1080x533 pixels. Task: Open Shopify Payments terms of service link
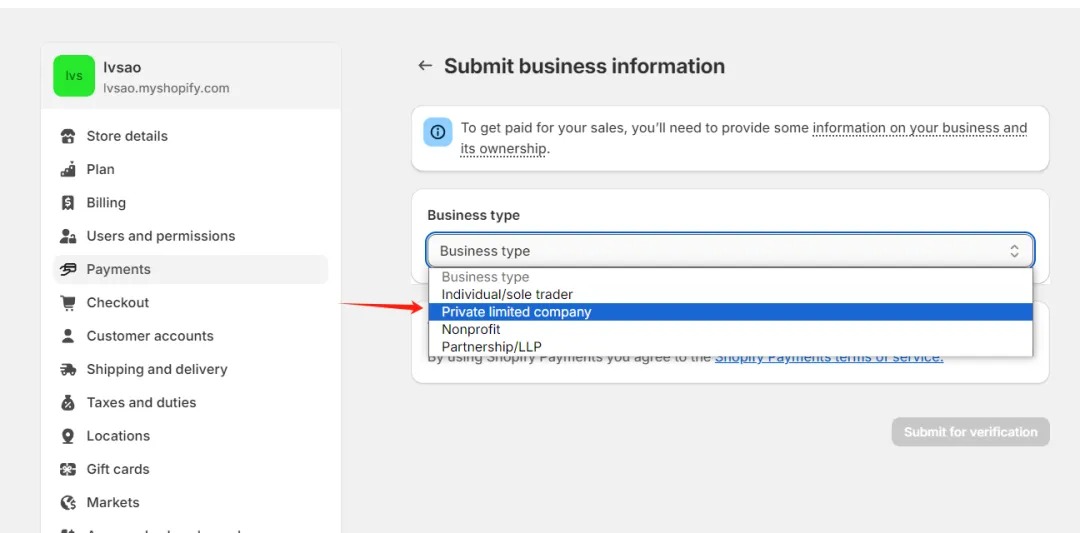(828, 357)
